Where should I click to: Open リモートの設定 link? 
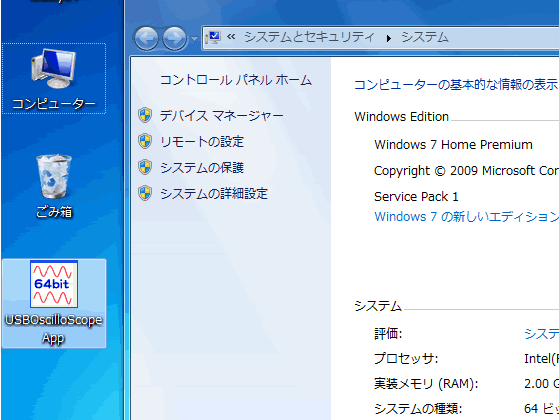click(x=202, y=142)
